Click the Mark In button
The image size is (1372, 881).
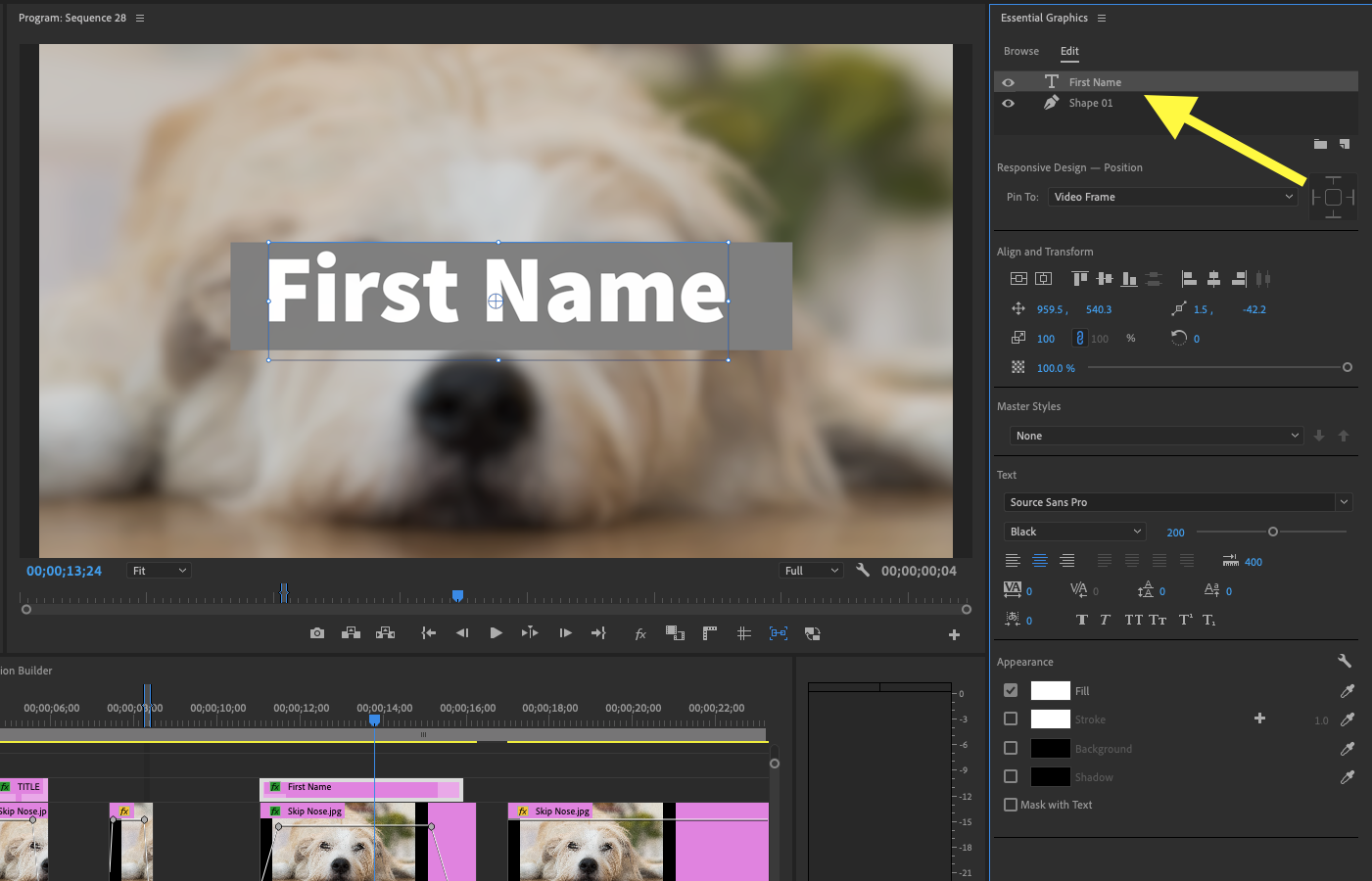428,633
